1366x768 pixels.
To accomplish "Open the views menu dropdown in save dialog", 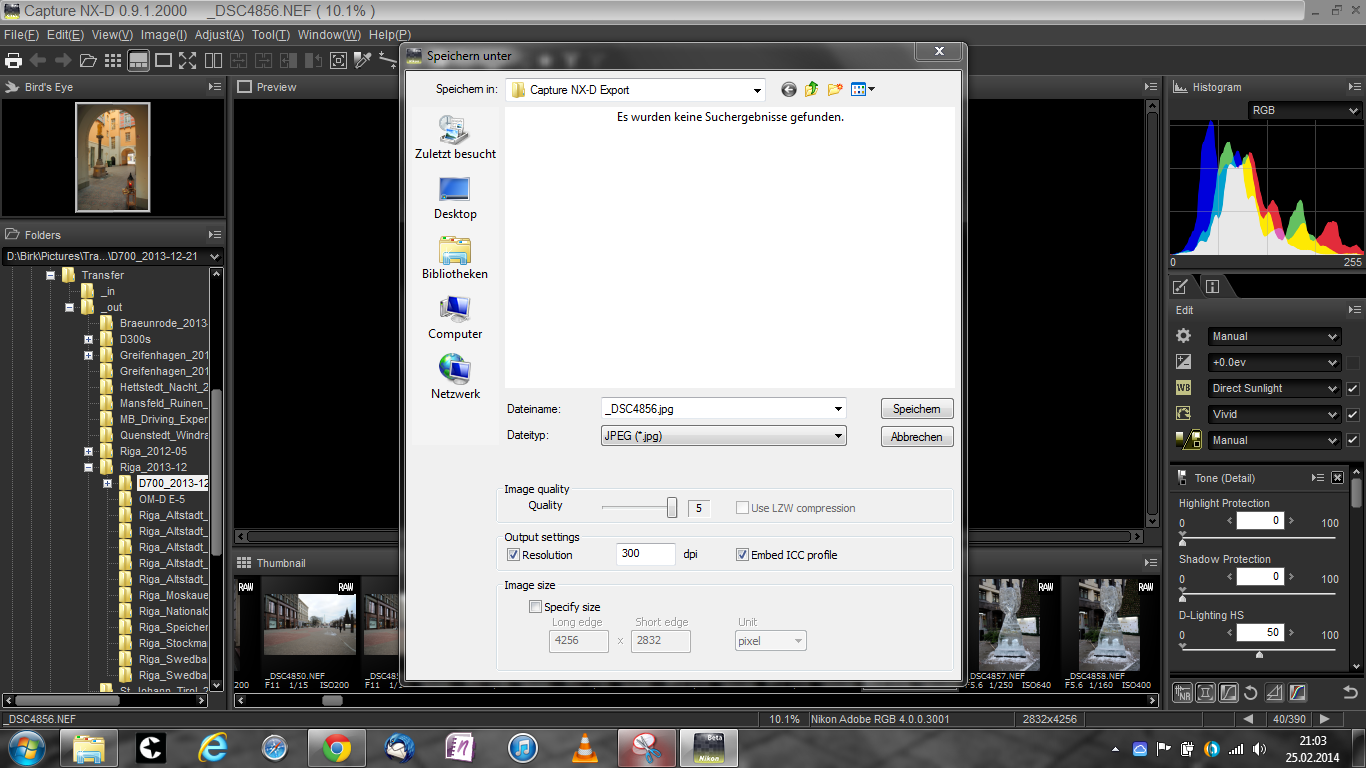I will (863, 89).
